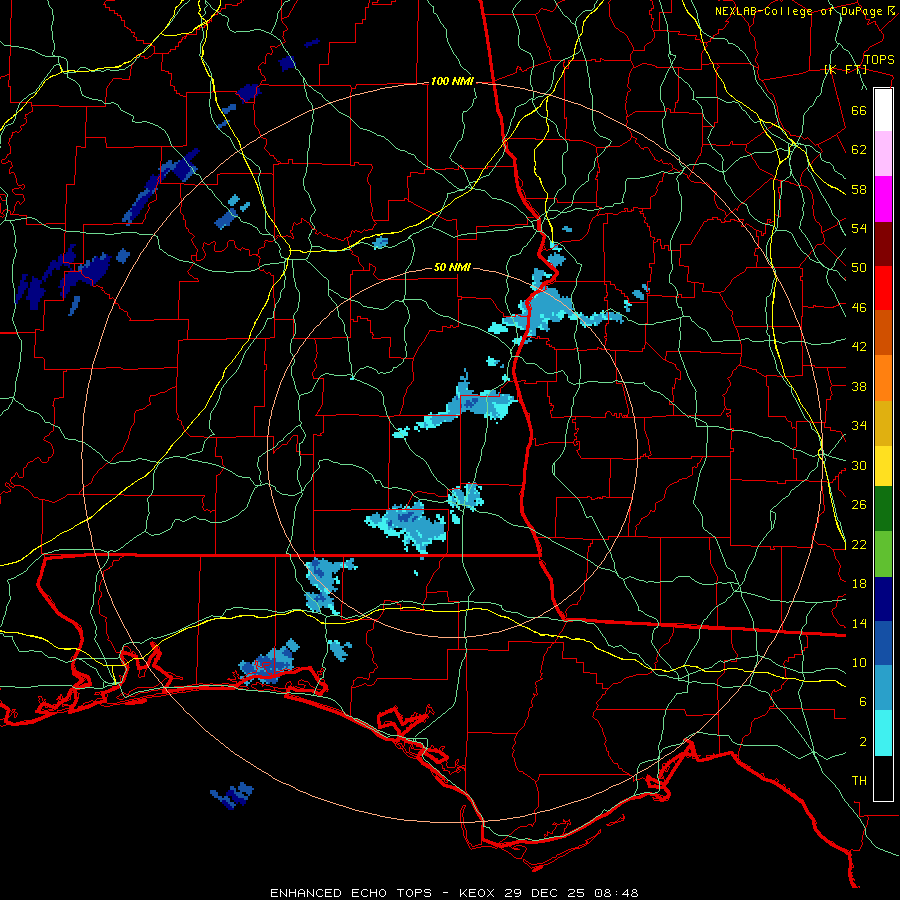The height and width of the screenshot is (900, 900).
Task: Click the 18 scale label
Action: click(x=859, y=584)
